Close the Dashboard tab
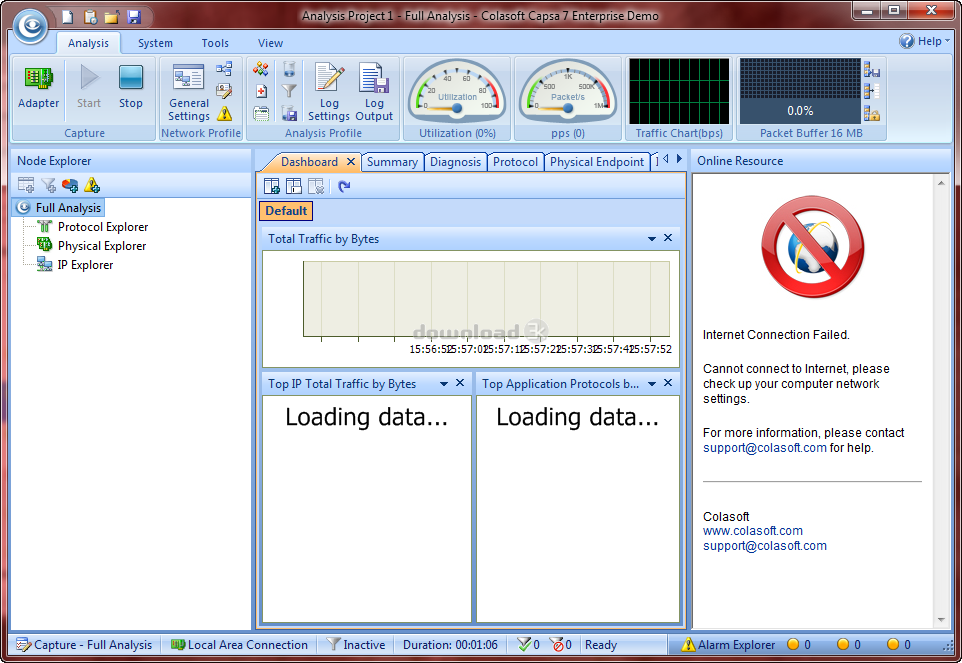 (351, 162)
